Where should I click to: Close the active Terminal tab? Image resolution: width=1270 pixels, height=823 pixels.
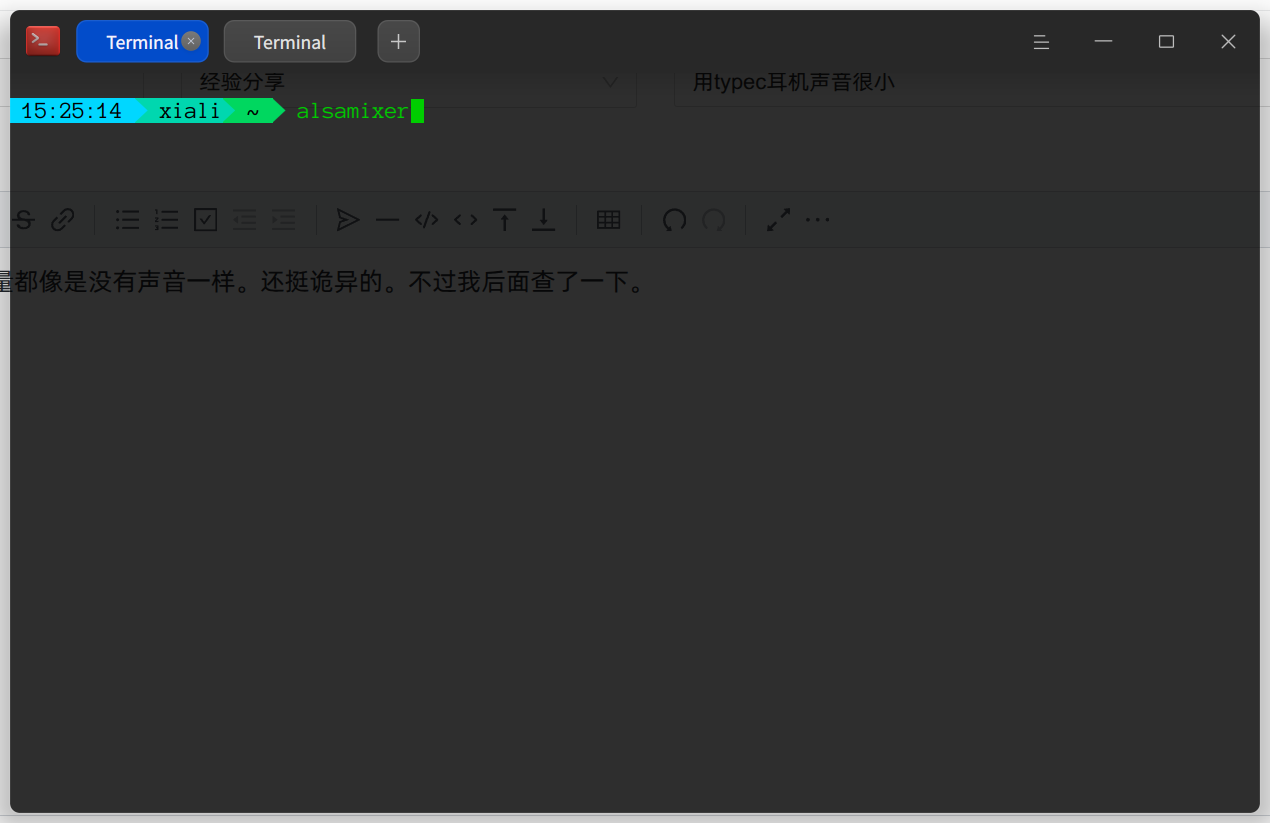click(191, 41)
